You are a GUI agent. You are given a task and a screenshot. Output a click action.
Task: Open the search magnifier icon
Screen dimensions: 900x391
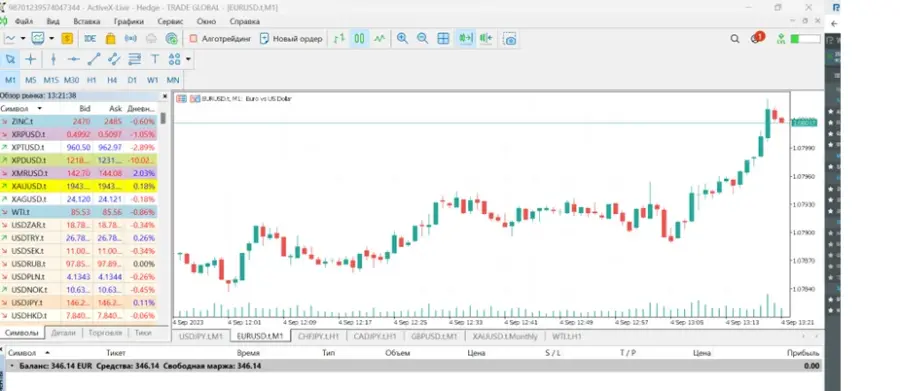(735, 38)
